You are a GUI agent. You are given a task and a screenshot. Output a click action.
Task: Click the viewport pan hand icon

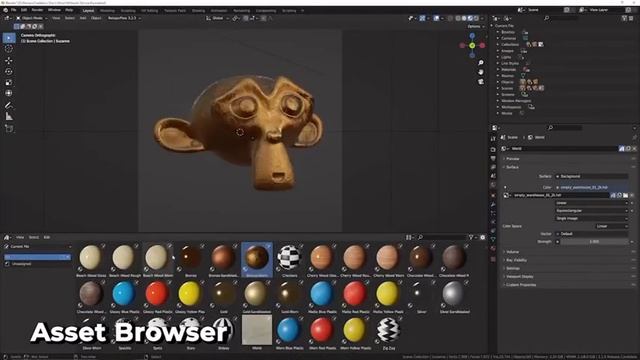click(x=481, y=72)
